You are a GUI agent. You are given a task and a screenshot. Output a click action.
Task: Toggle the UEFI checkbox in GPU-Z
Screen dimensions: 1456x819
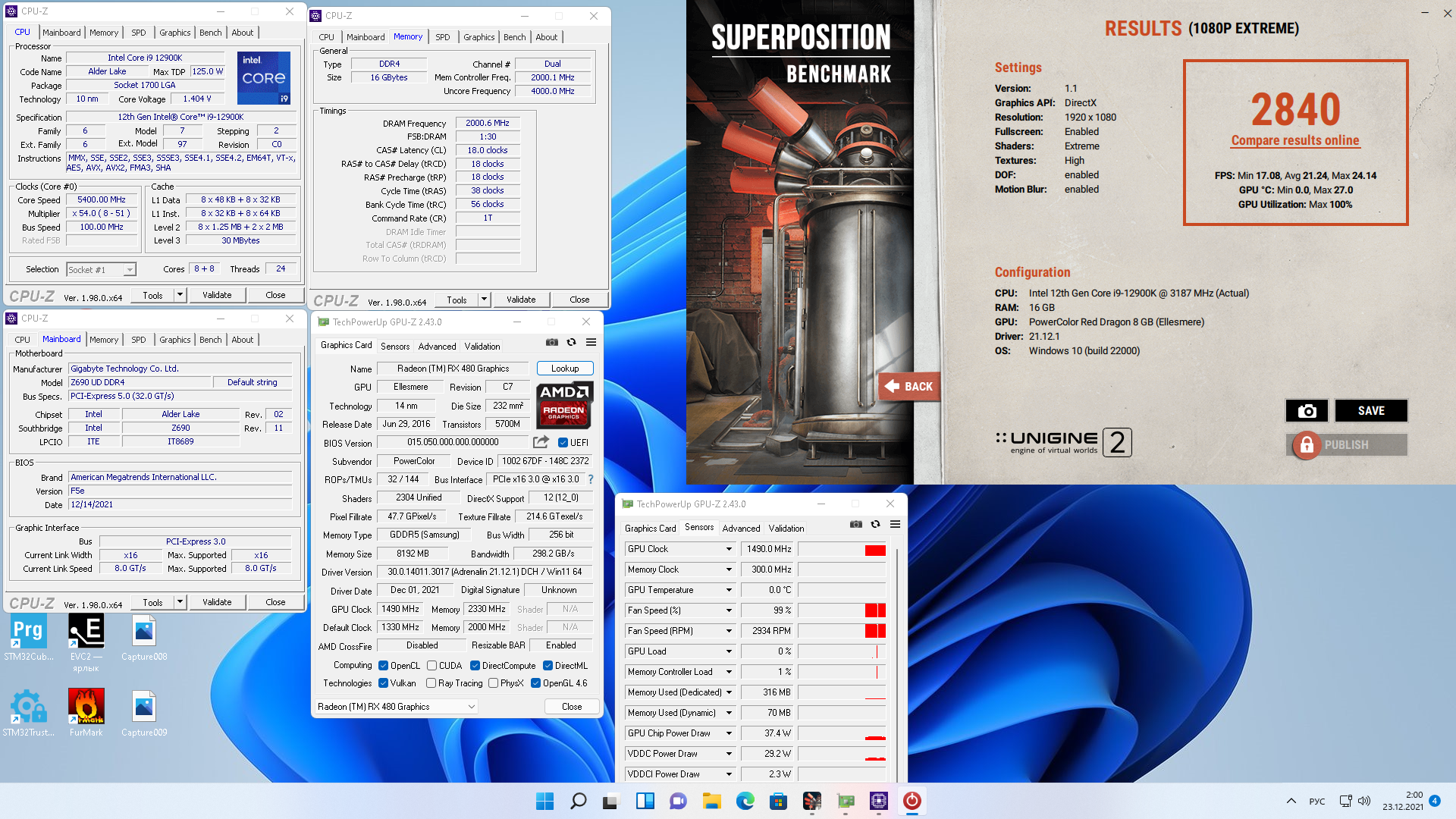[563, 443]
